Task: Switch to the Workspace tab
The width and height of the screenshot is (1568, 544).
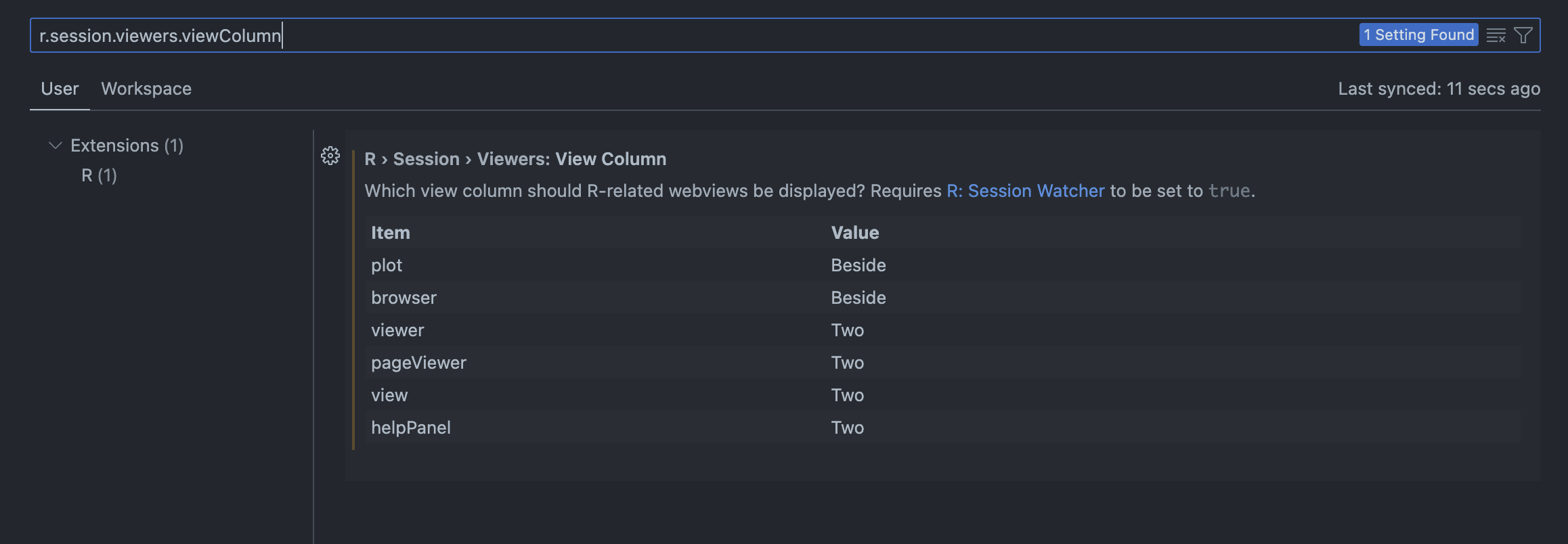Action: tap(146, 89)
